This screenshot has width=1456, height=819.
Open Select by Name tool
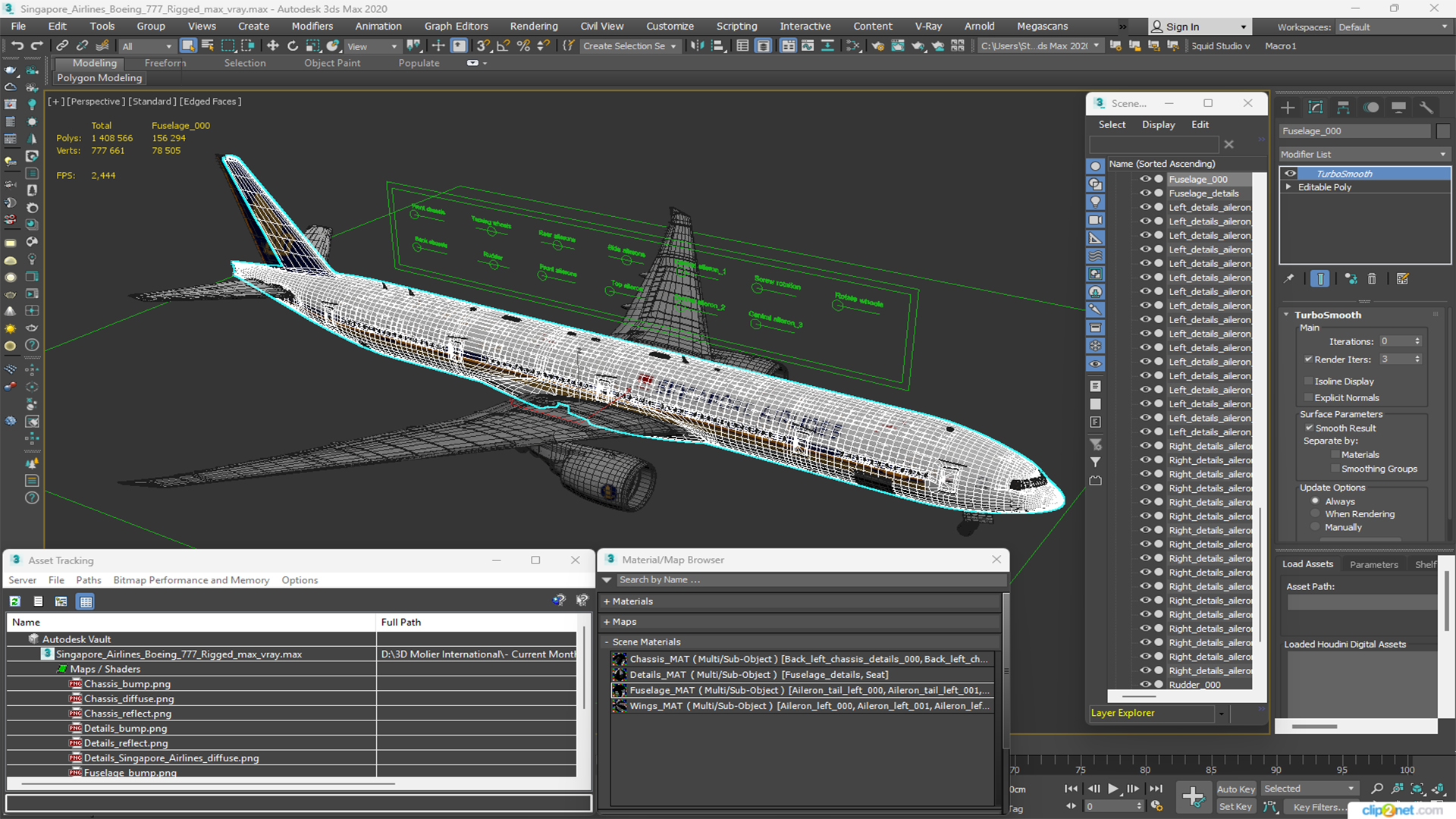click(x=207, y=45)
